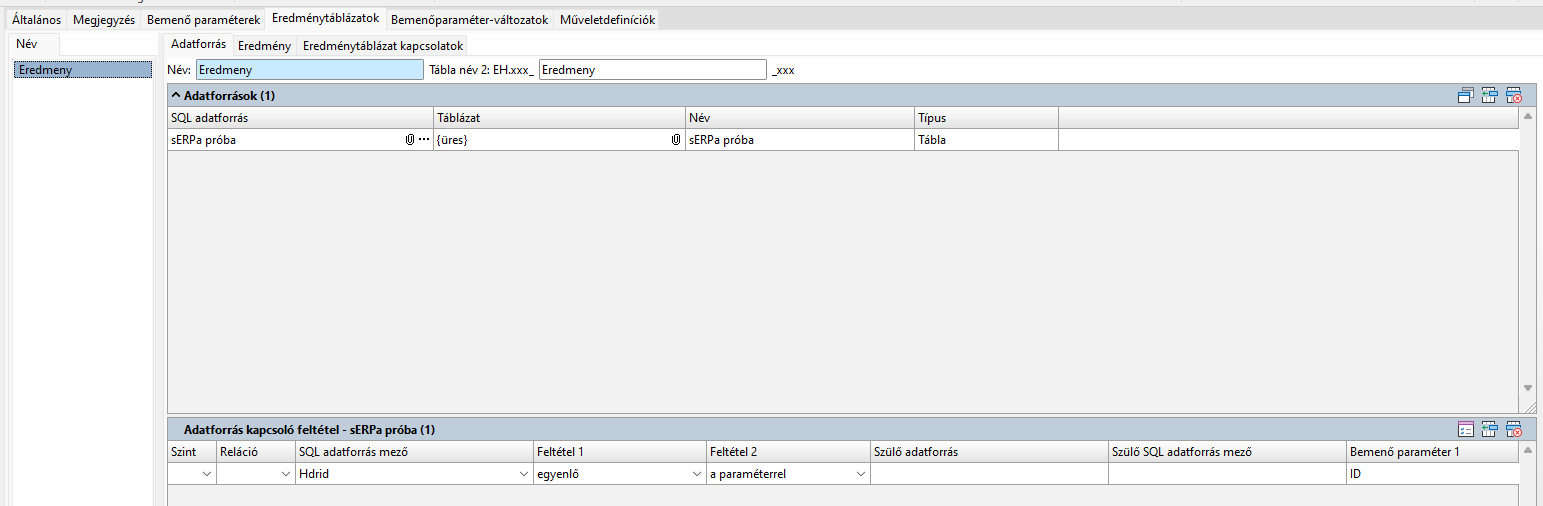Select Eredmeny in the left list

(x=82, y=70)
